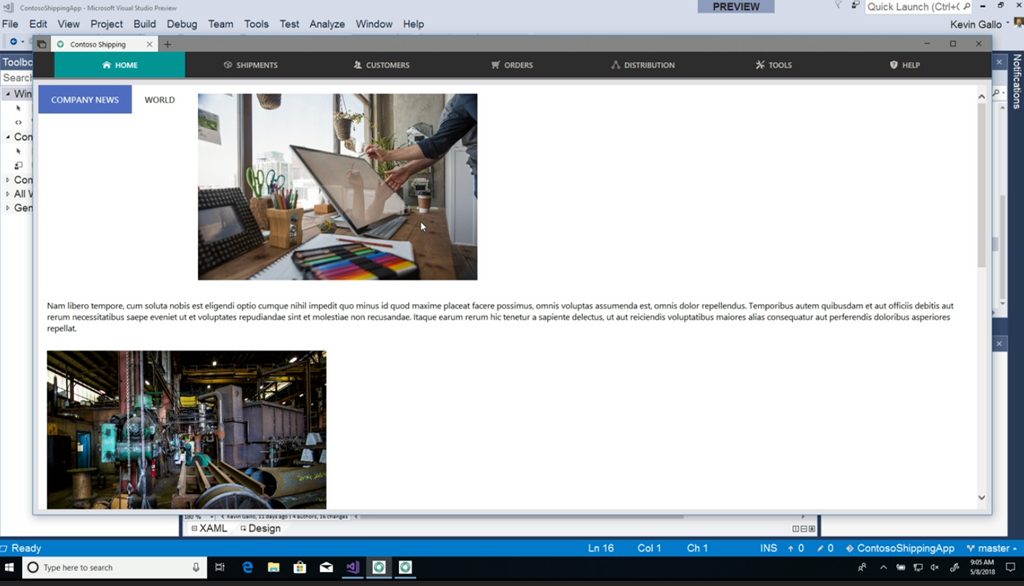Screen dimensions: 1024x586
Task: Go to the Customers navigation item
Action: coord(381,65)
